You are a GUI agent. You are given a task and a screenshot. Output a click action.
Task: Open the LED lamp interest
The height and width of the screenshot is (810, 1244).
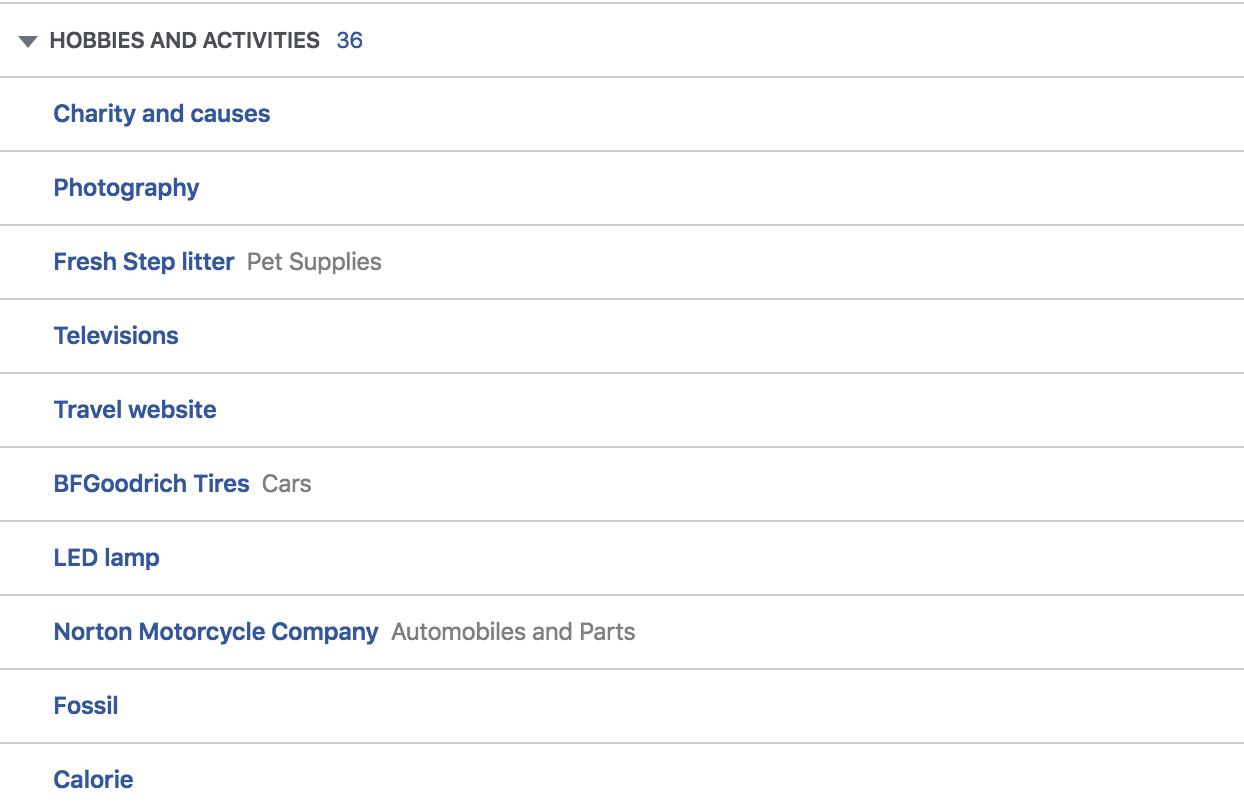click(107, 558)
